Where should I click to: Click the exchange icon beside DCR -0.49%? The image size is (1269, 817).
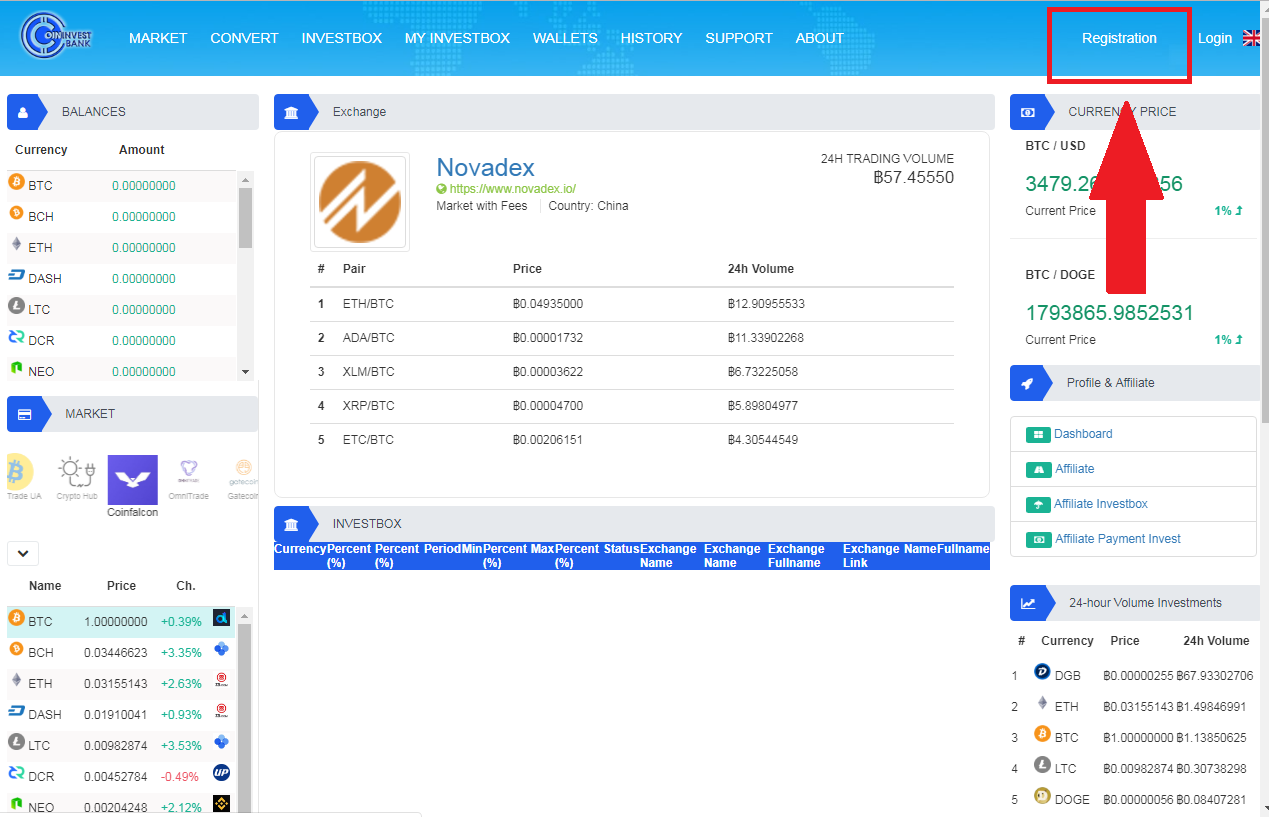point(221,773)
